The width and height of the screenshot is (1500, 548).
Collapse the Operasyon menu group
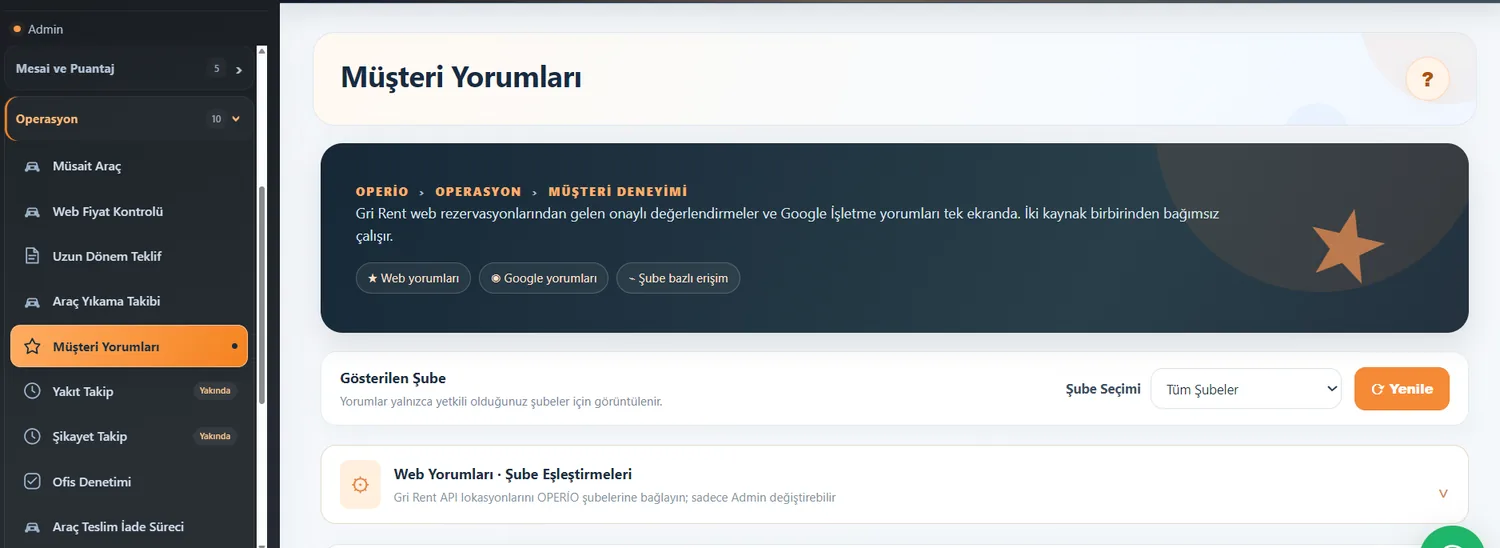coord(128,119)
